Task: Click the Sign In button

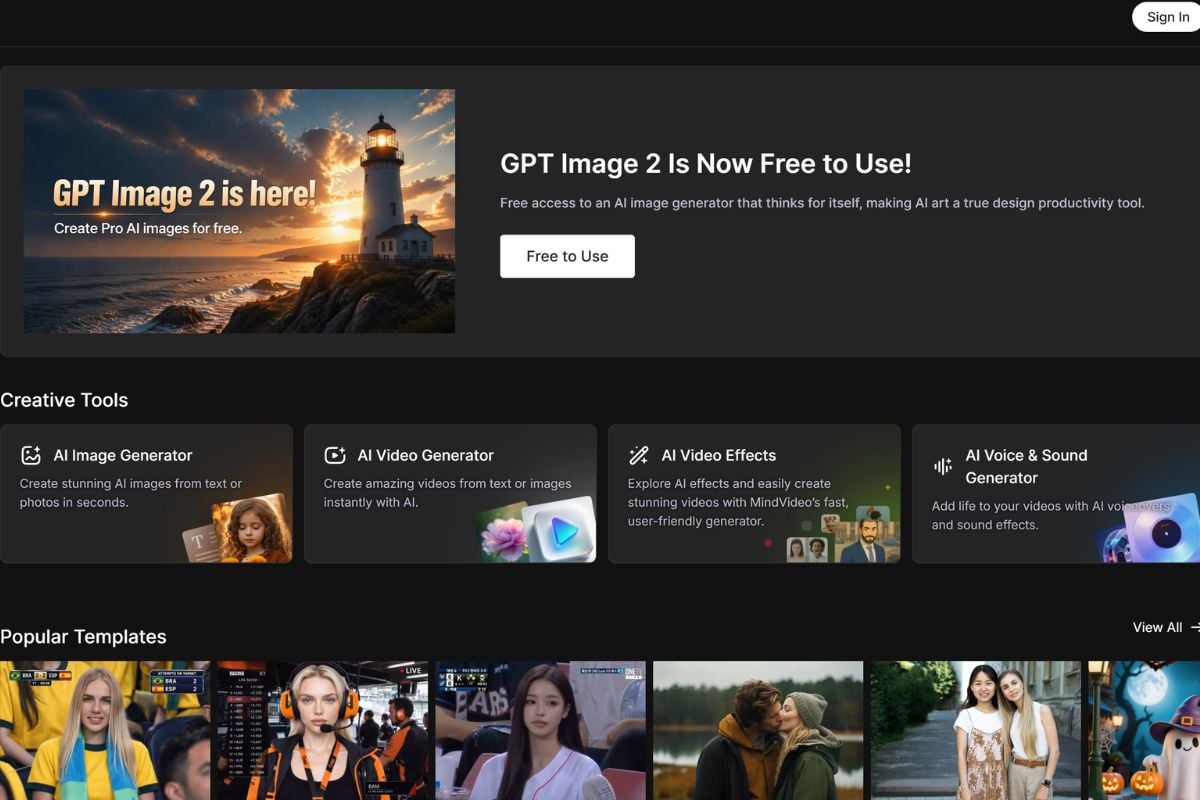Action: (x=1167, y=17)
